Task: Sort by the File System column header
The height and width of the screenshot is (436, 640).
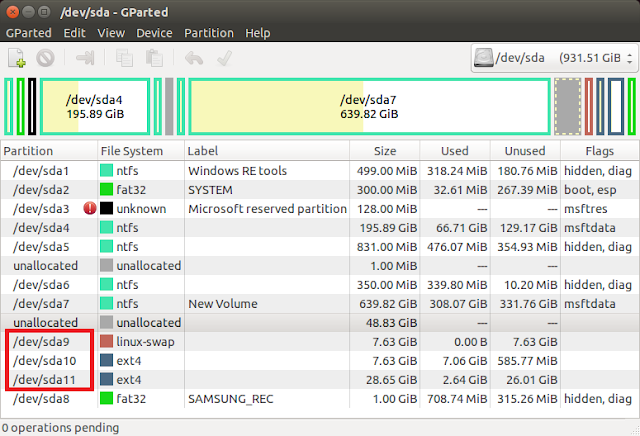Action: pos(141,151)
